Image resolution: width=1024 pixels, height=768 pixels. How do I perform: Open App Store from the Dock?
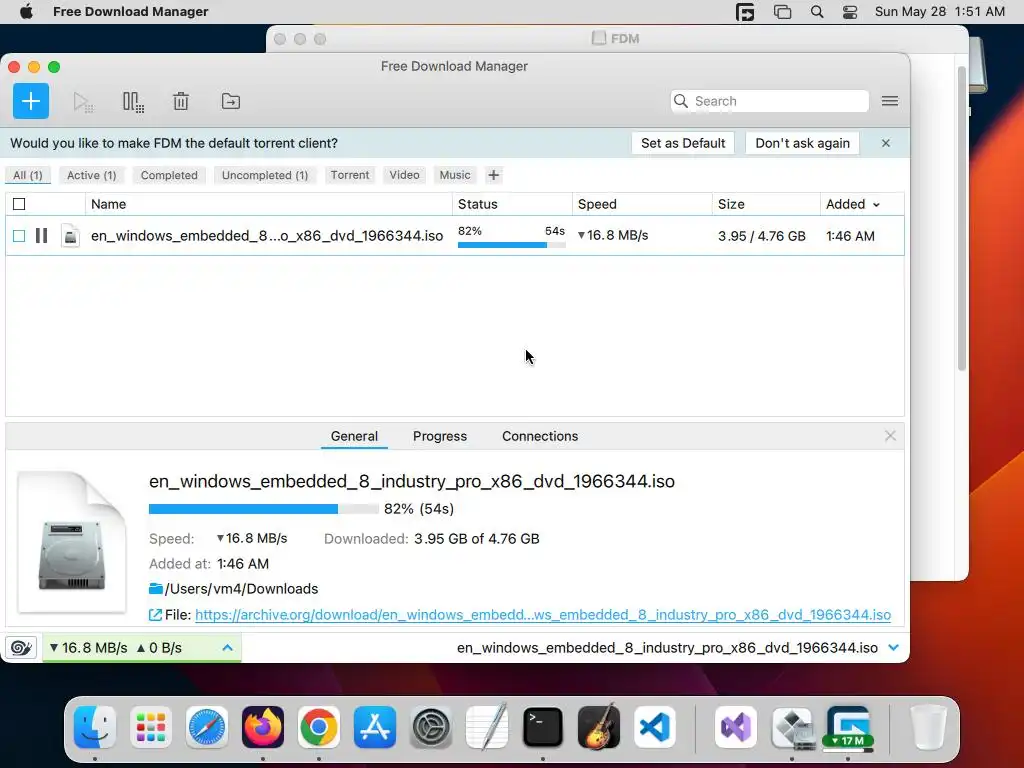pos(375,727)
